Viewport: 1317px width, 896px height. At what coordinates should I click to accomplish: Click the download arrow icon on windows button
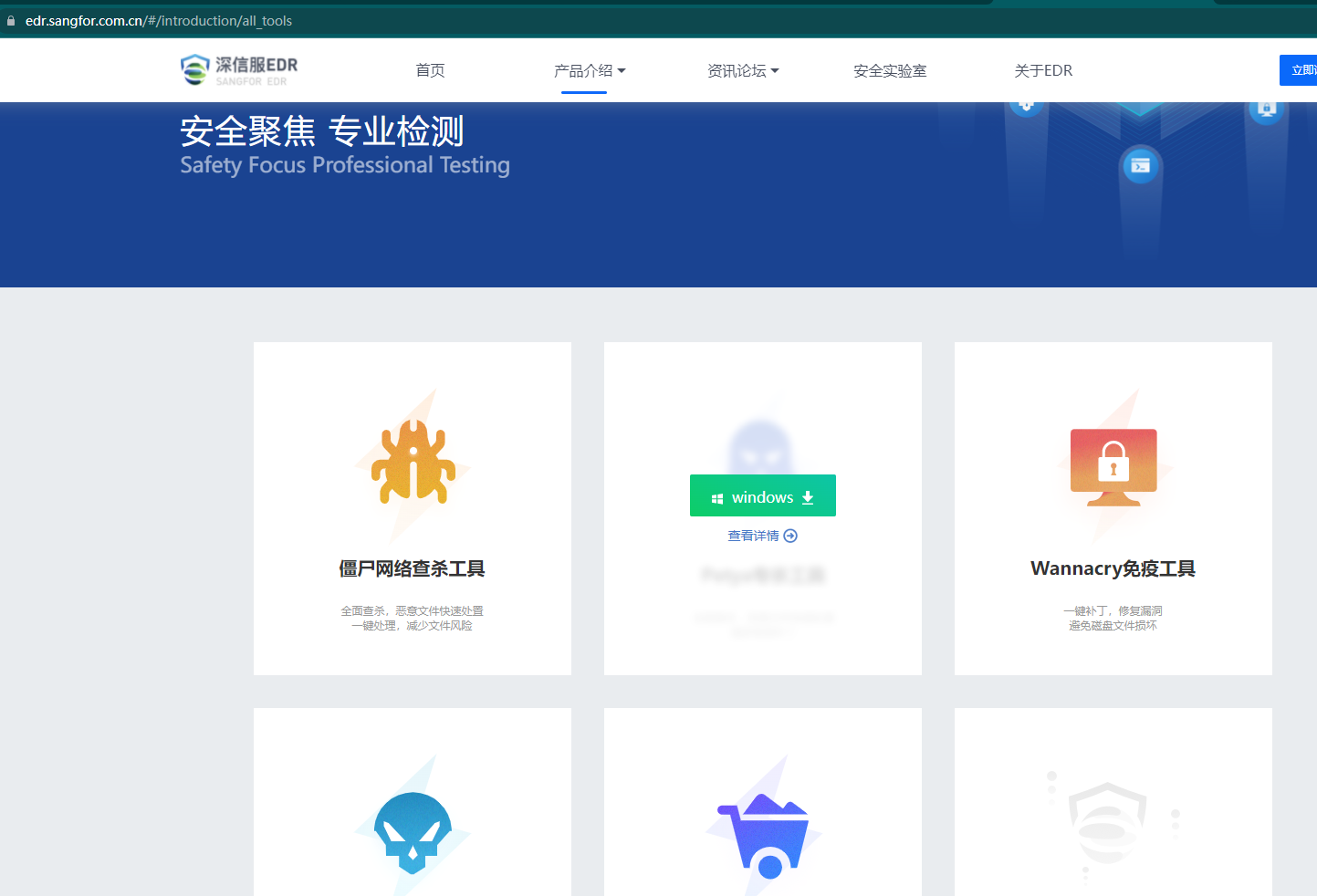(808, 497)
